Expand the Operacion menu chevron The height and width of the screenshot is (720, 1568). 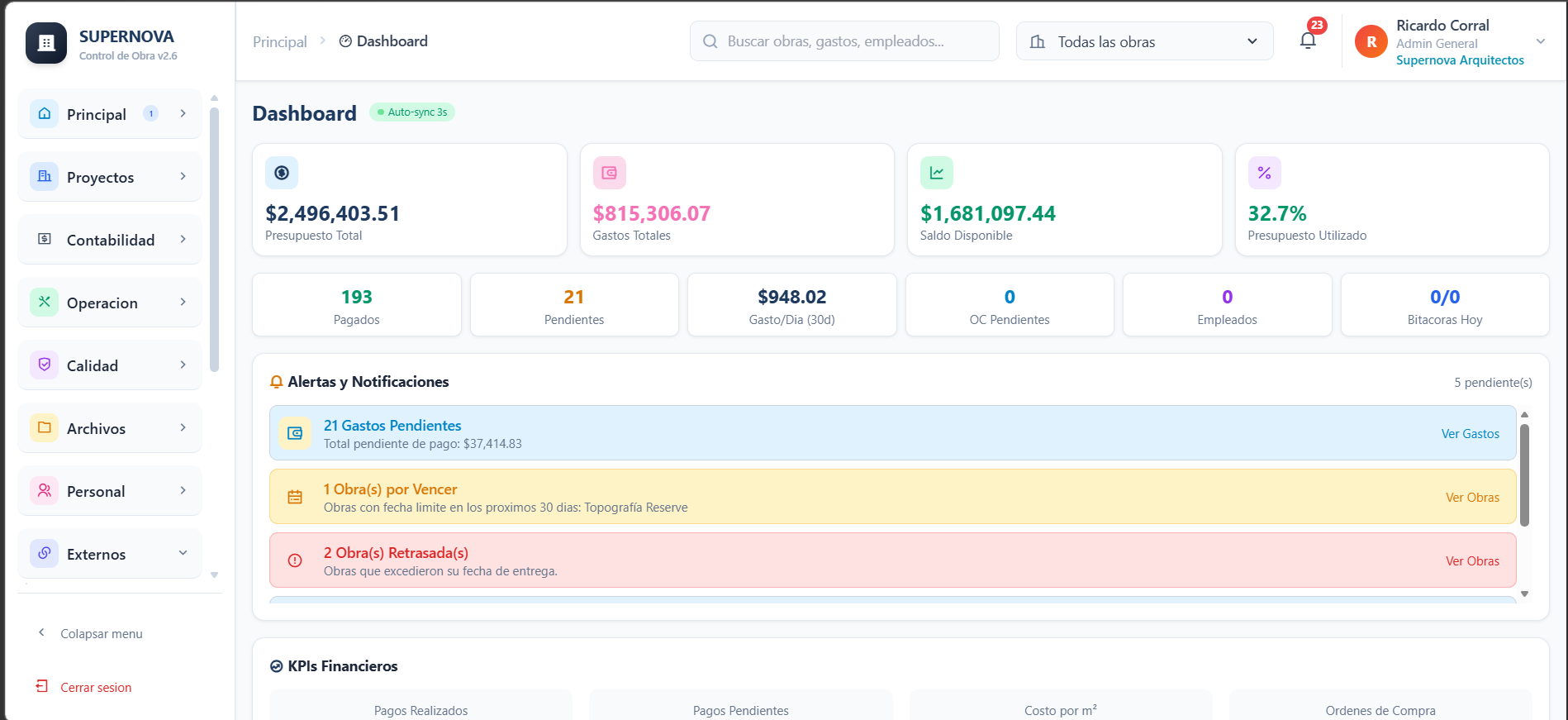[183, 302]
